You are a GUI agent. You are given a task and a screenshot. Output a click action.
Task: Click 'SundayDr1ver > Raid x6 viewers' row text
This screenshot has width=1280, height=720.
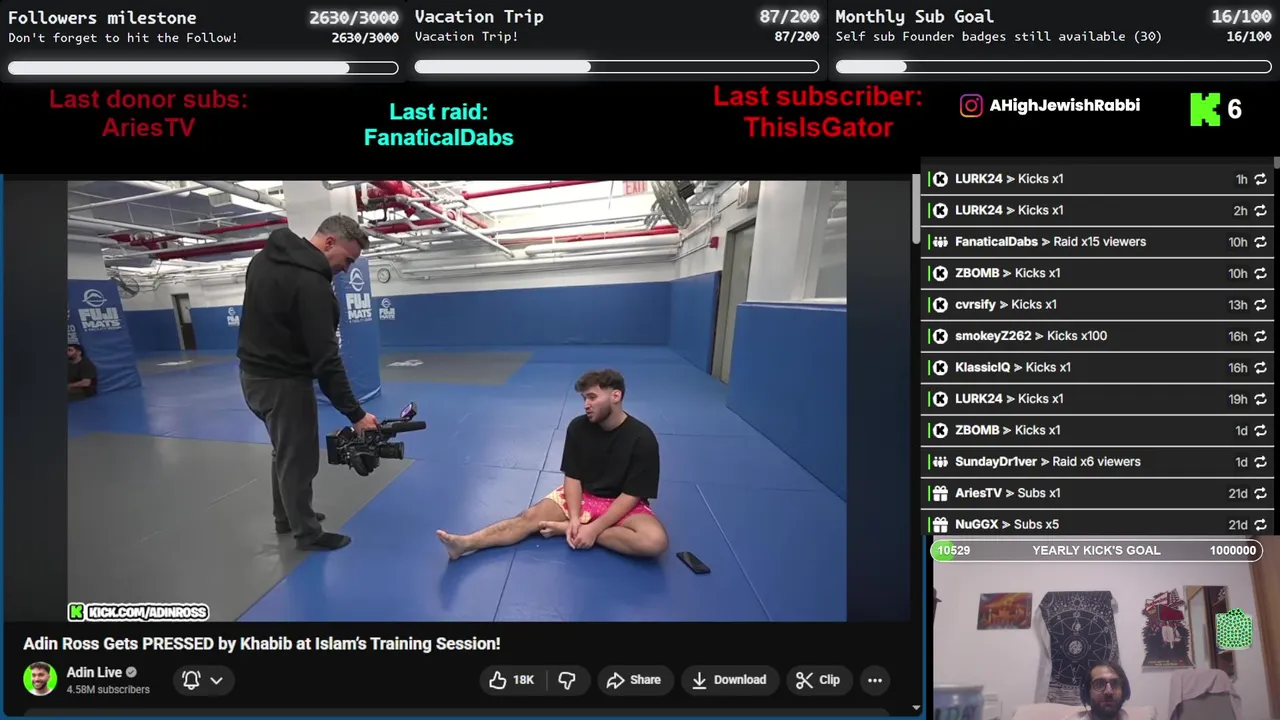1048,462
